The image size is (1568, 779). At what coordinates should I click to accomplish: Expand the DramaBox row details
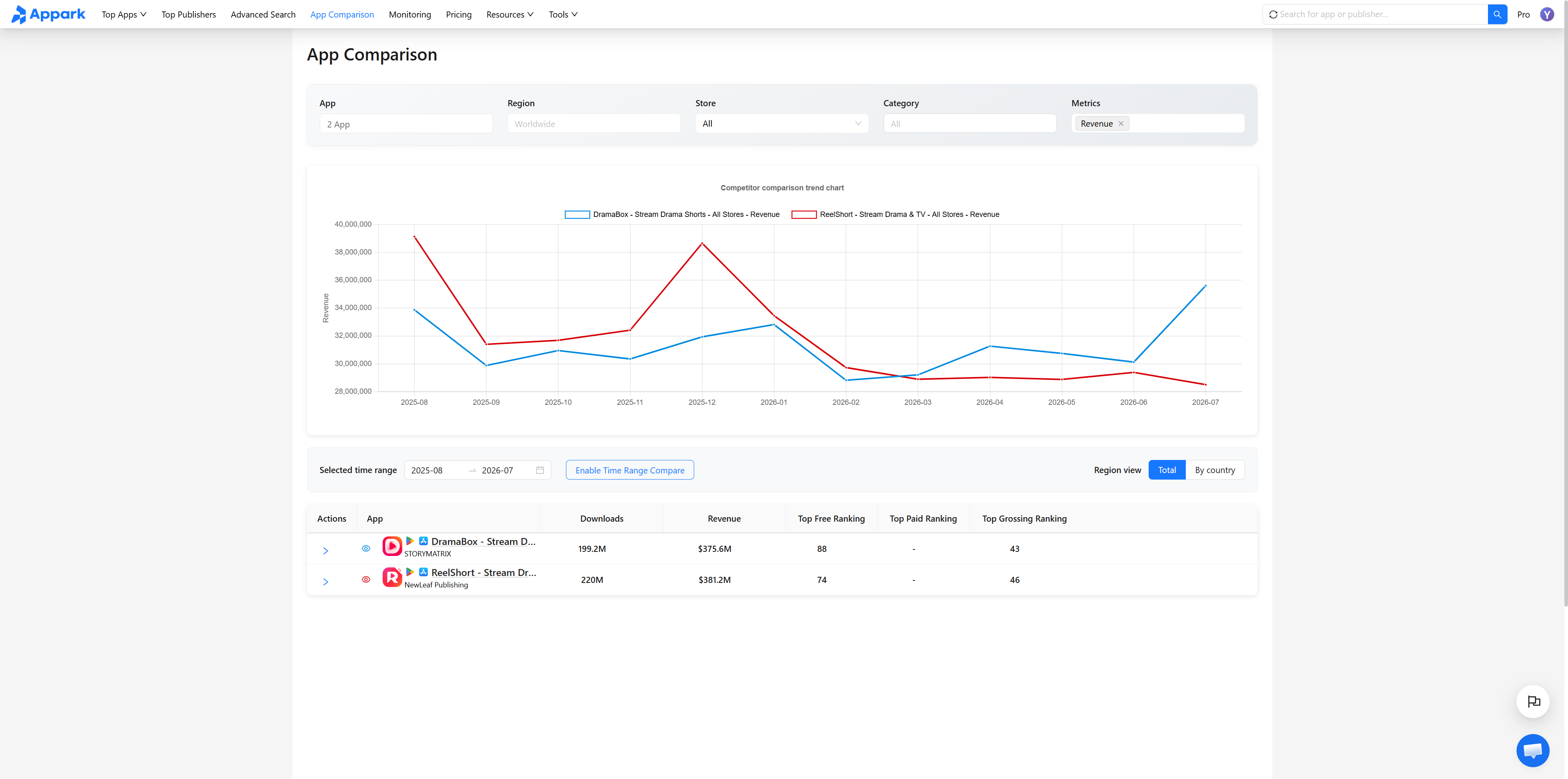[326, 551]
